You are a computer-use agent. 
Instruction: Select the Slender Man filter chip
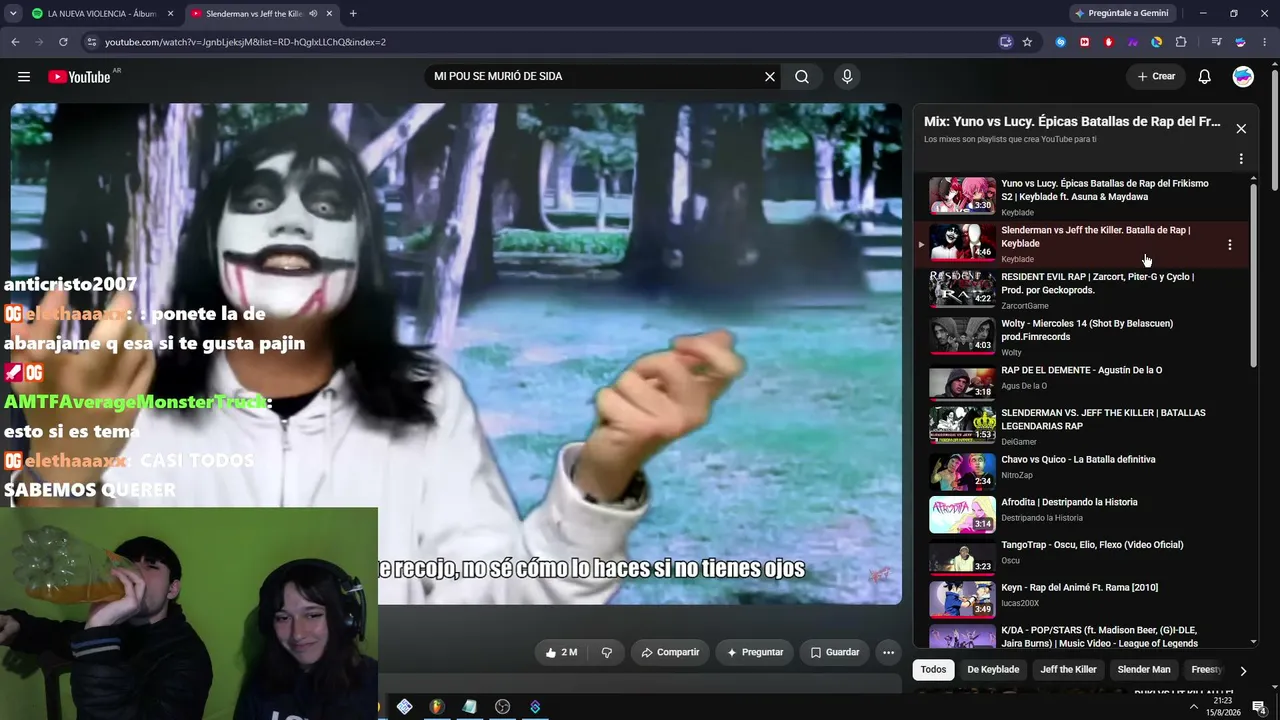pos(1144,670)
